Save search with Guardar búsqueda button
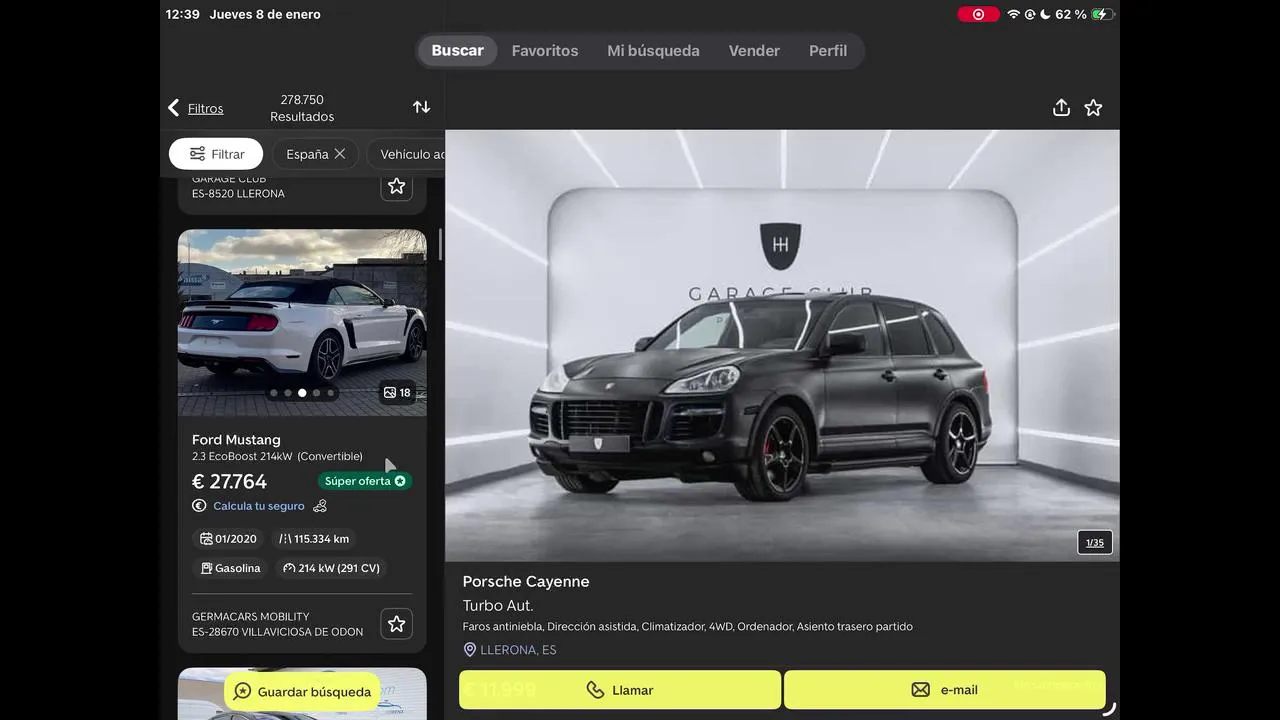This screenshot has height=720, width=1280. (x=303, y=691)
